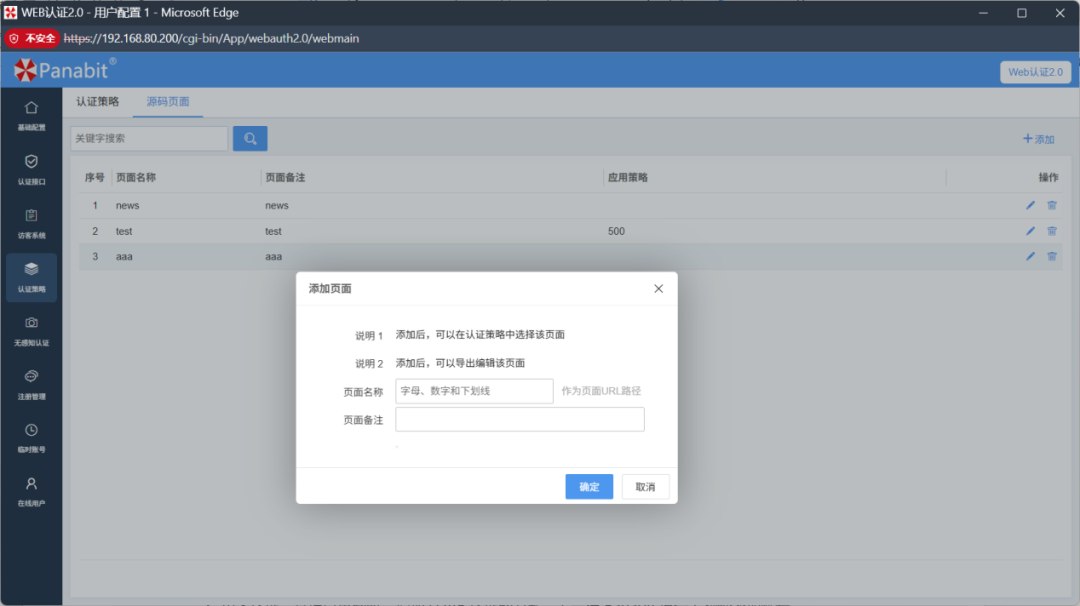
Task: Click the 添加 link to add a page
Action: coord(1037,138)
